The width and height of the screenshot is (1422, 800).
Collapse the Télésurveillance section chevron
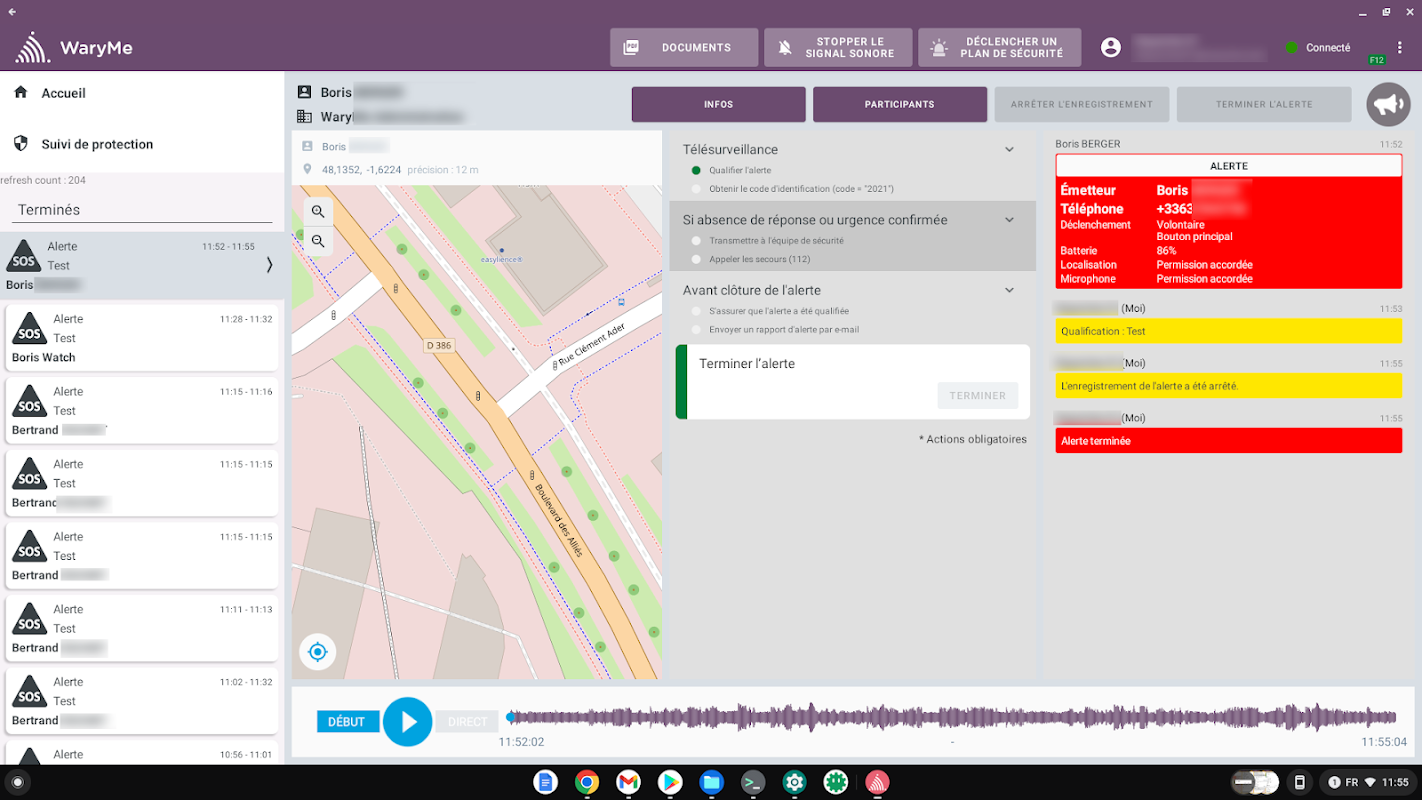[1009, 150]
